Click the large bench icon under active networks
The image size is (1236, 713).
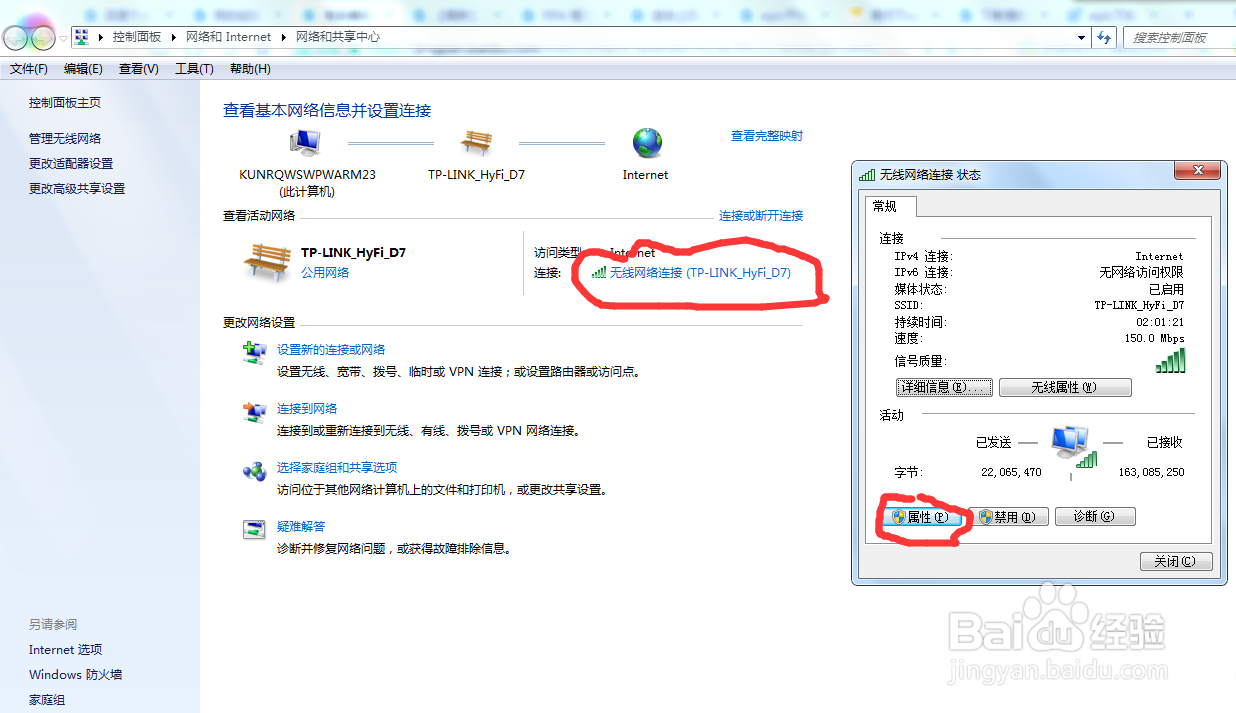[x=267, y=262]
